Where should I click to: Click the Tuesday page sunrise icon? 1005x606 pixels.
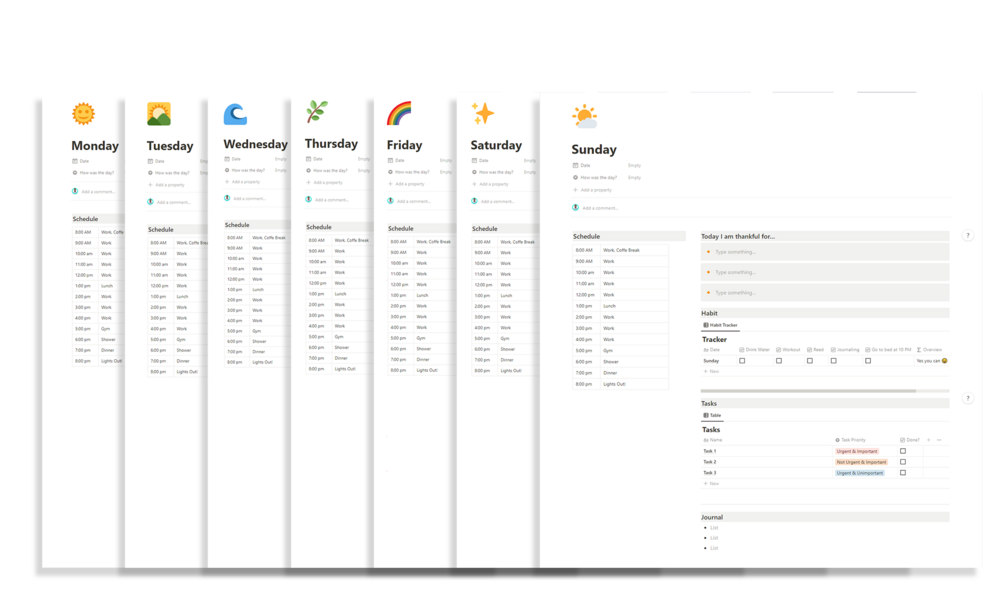(x=158, y=114)
